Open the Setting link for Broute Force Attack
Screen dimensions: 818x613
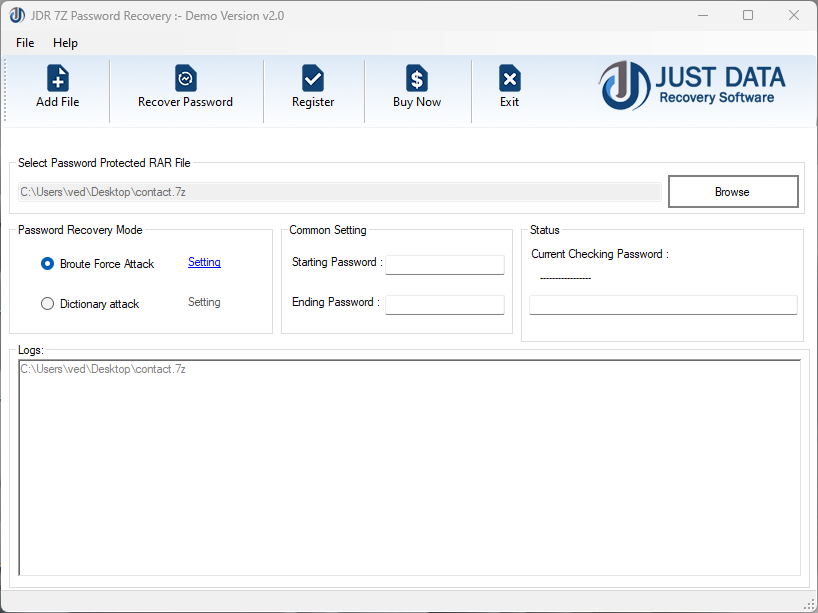[x=204, y=262]
